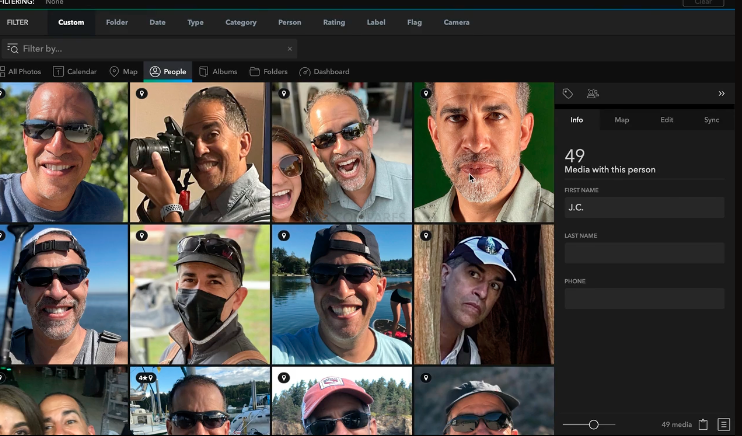The width and height of the screenshot is (742, 436).
Task: Switch to the Albums view
Action: click(x=218, y=72)
